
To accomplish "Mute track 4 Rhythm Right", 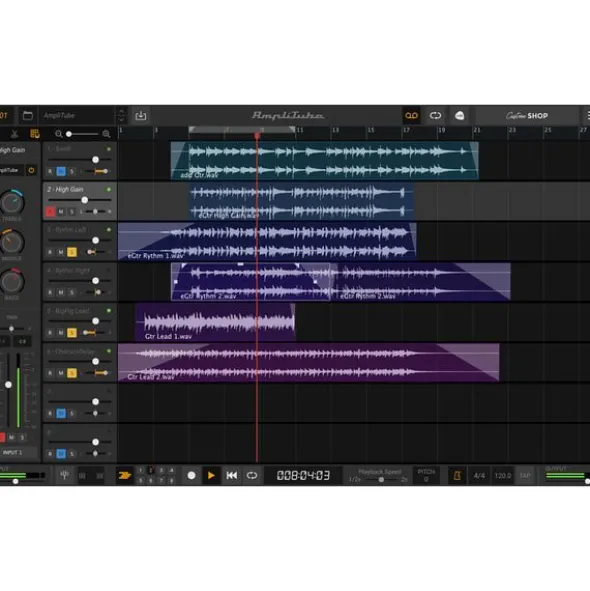I will [x=61, y=292].
